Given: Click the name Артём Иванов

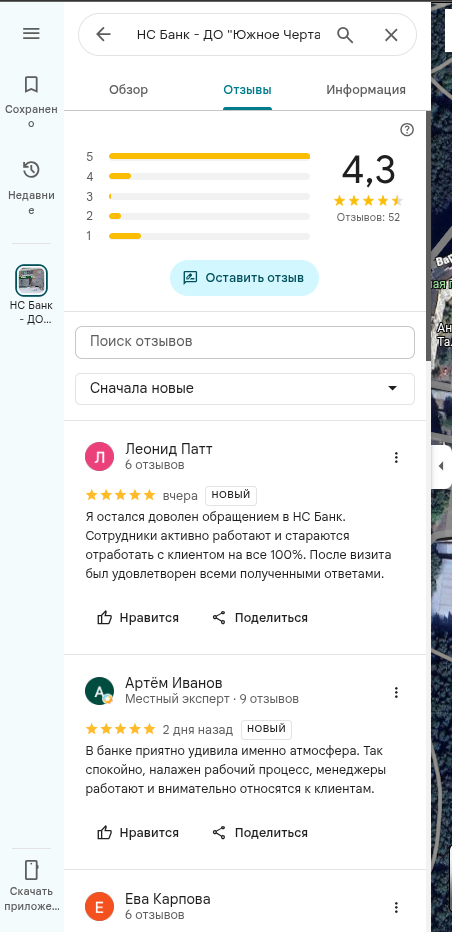Looking at the screenshot, I should coord(174,683).
